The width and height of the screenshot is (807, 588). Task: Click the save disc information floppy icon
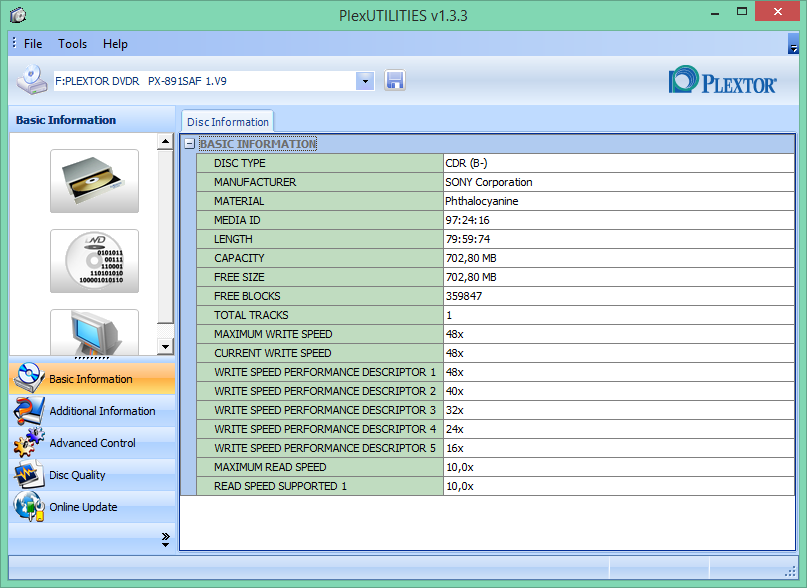coord(395,81)
